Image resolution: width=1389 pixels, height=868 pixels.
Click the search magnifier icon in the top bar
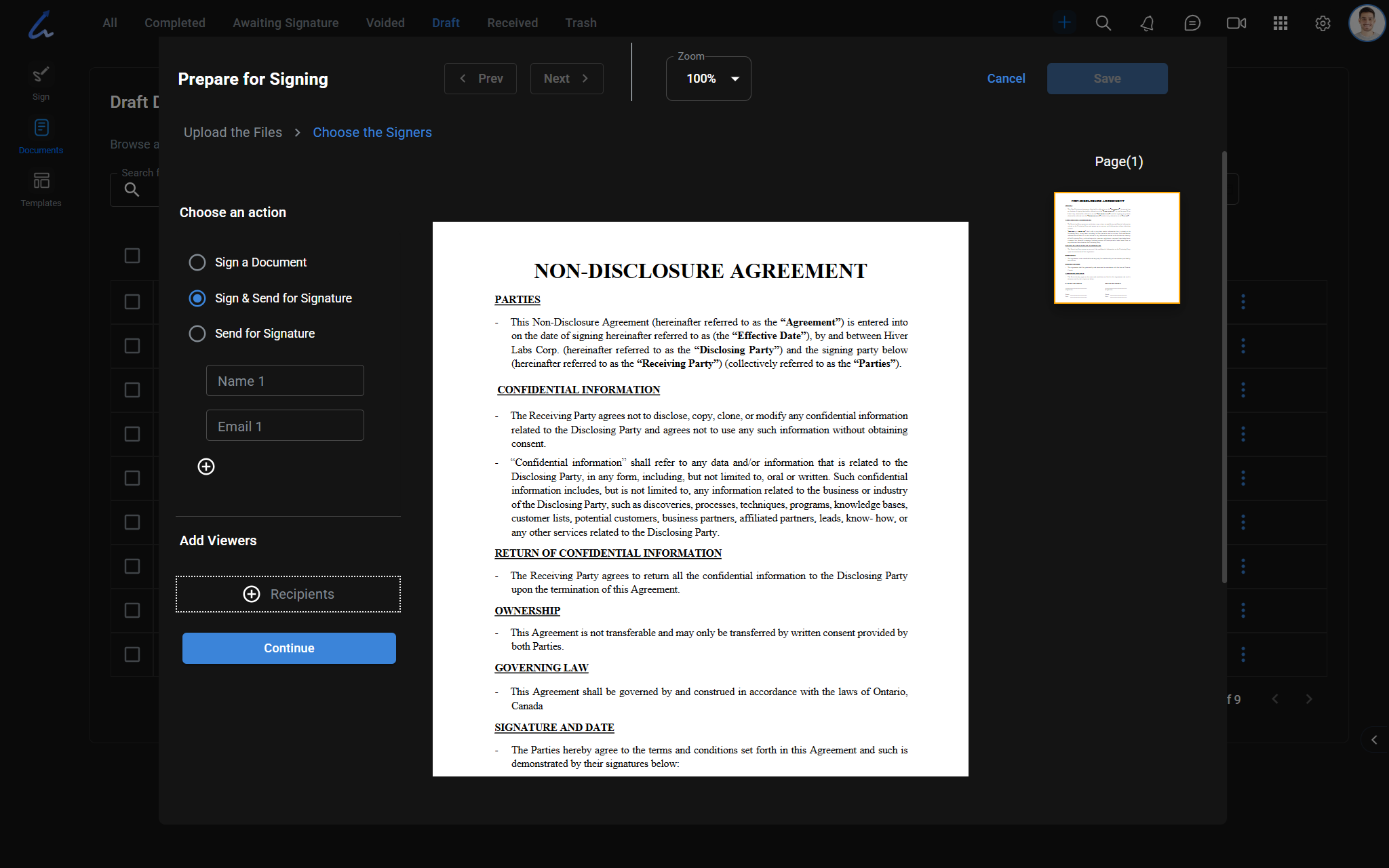[1103, 23]
